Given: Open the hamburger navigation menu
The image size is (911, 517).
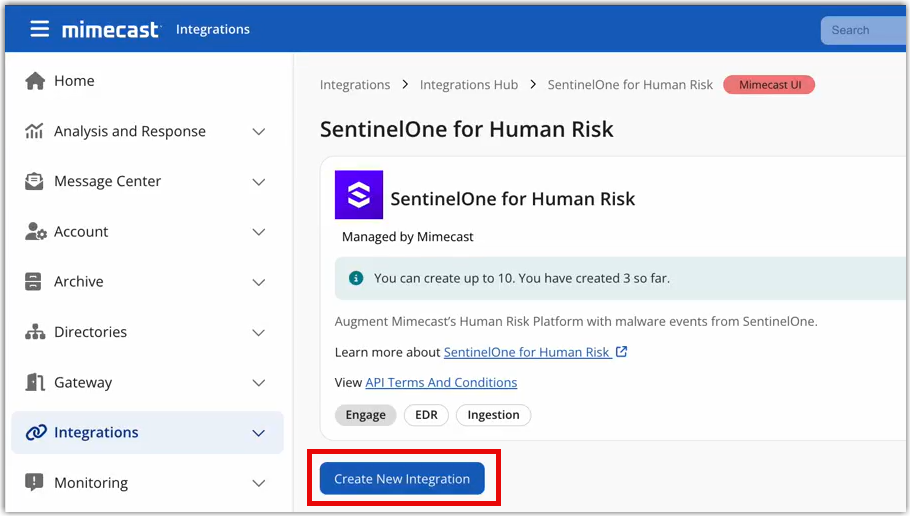Looking at the screenshot, I should pos(40,28).
